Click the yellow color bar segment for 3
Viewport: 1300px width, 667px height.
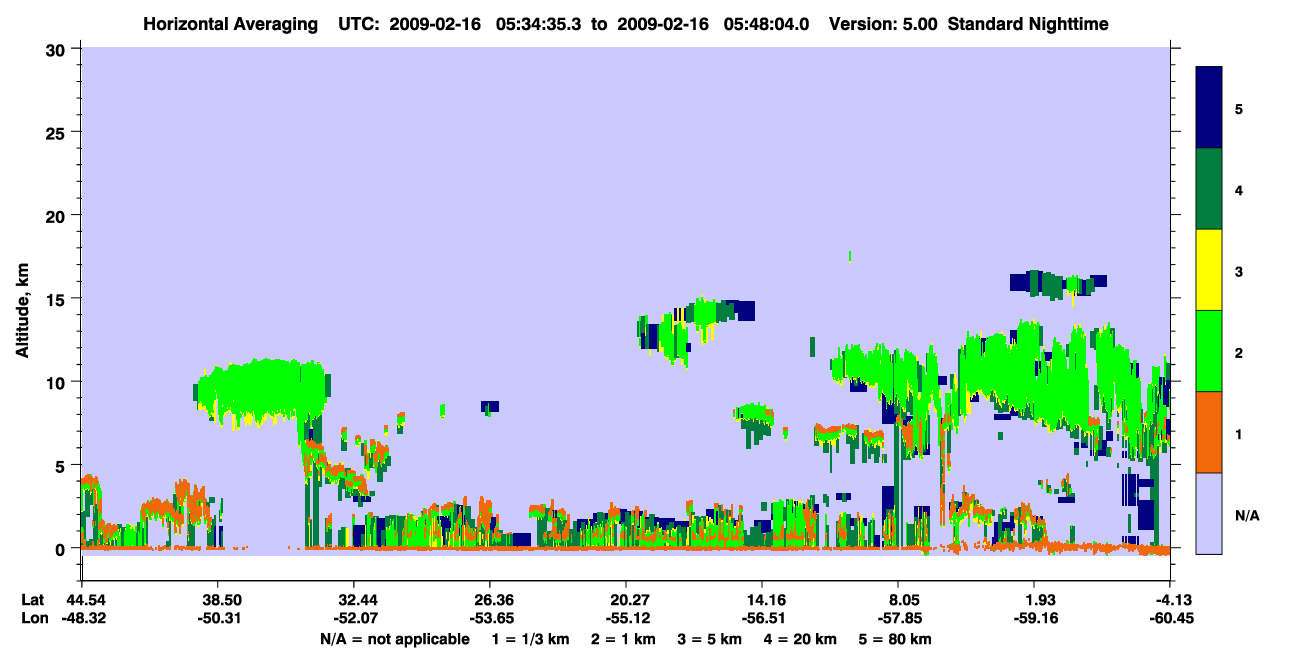(1209, 270)
